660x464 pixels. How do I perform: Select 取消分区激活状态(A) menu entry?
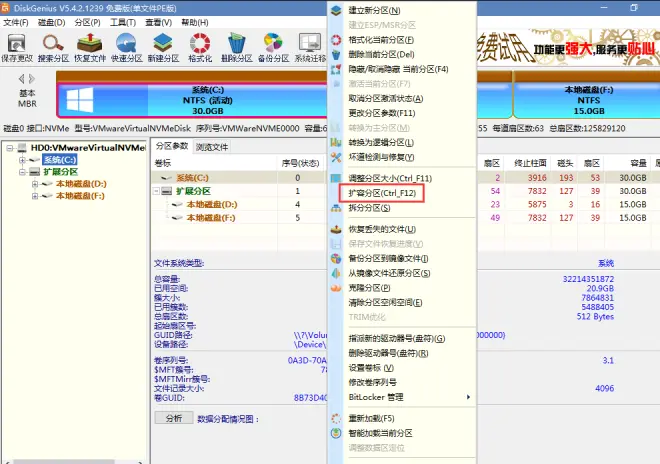pos(386,99)
